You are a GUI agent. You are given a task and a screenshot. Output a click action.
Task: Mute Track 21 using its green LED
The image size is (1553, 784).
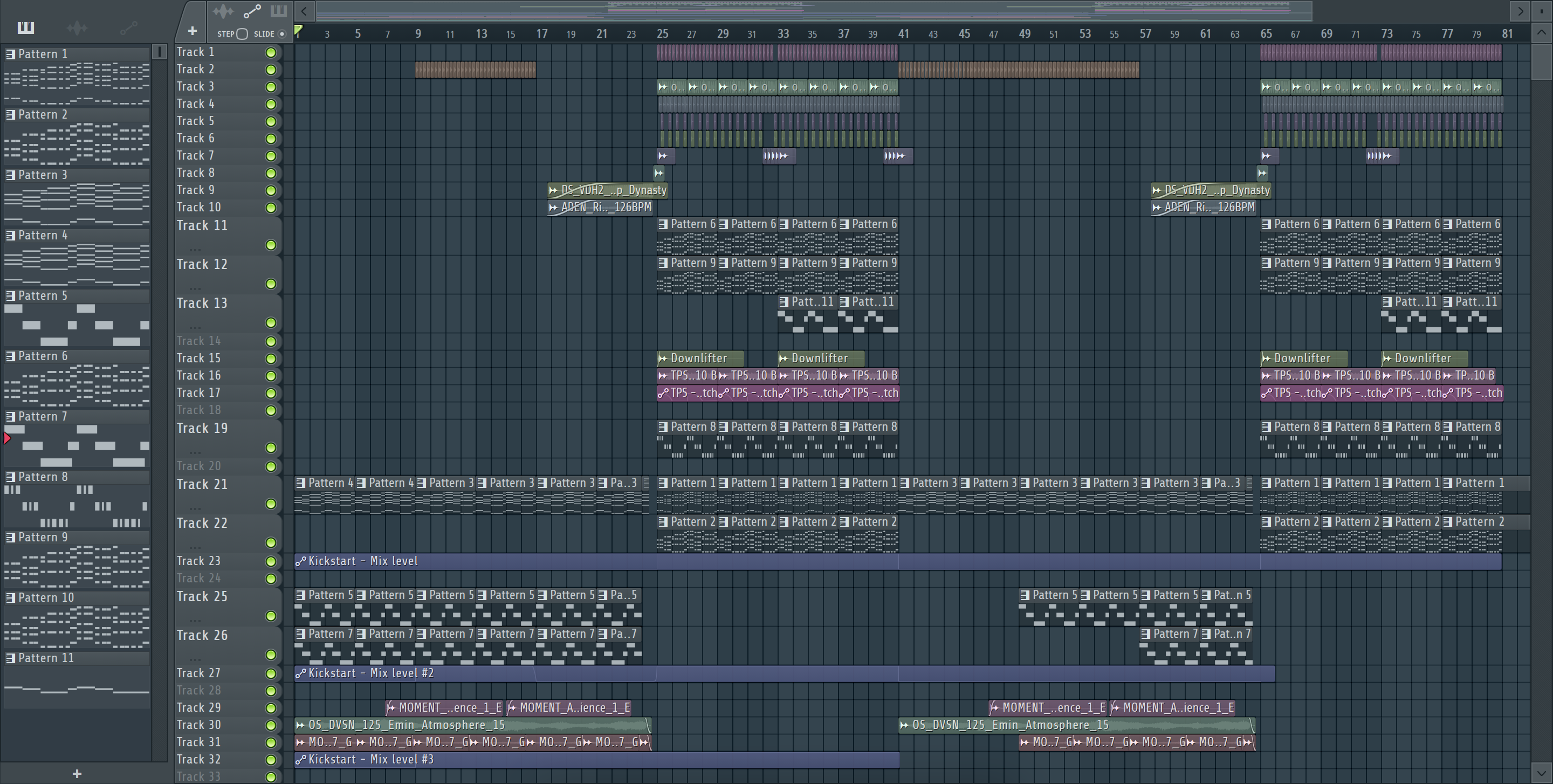coord(271,504)
